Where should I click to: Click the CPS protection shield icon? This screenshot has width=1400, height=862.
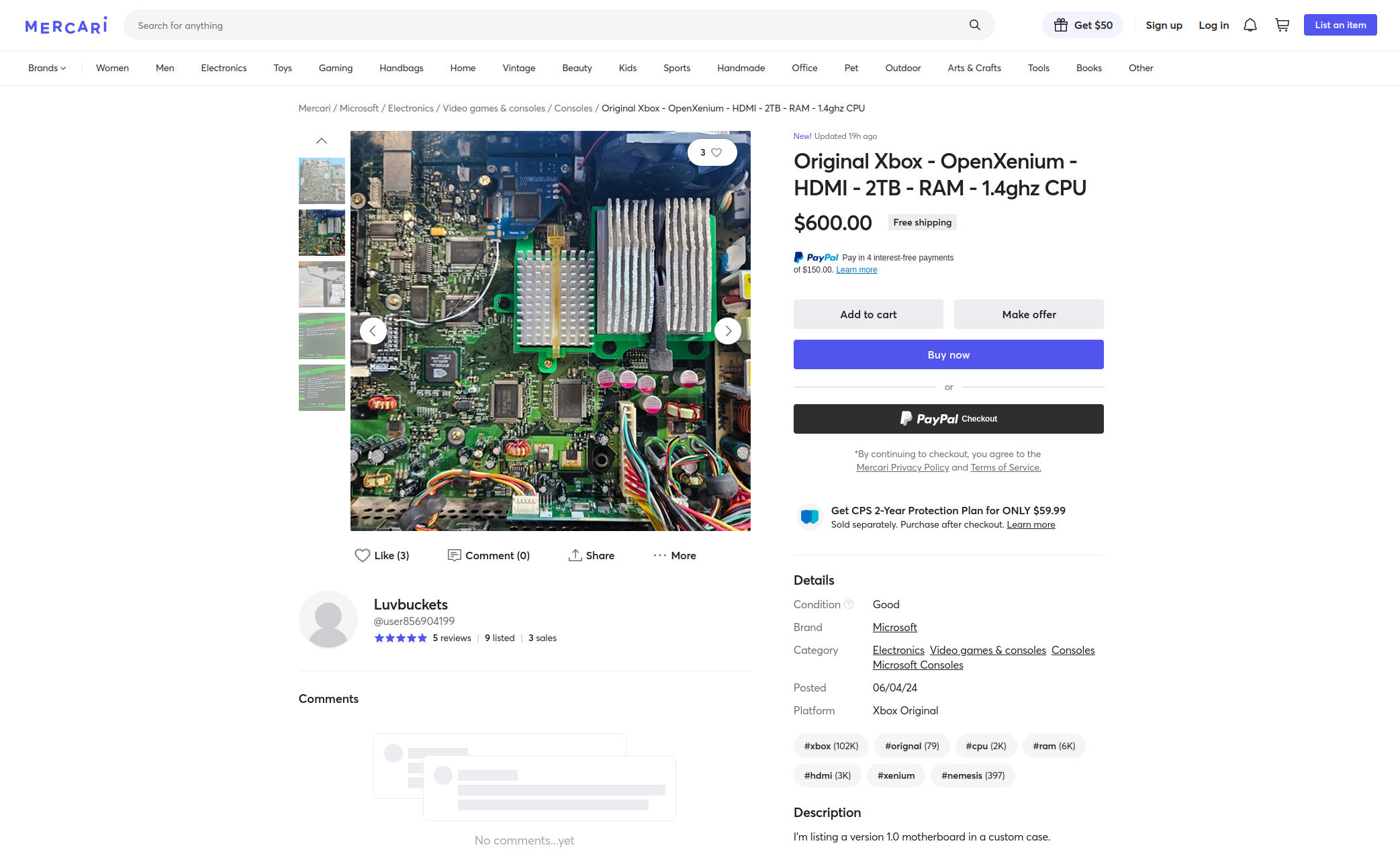click(810, 516)
